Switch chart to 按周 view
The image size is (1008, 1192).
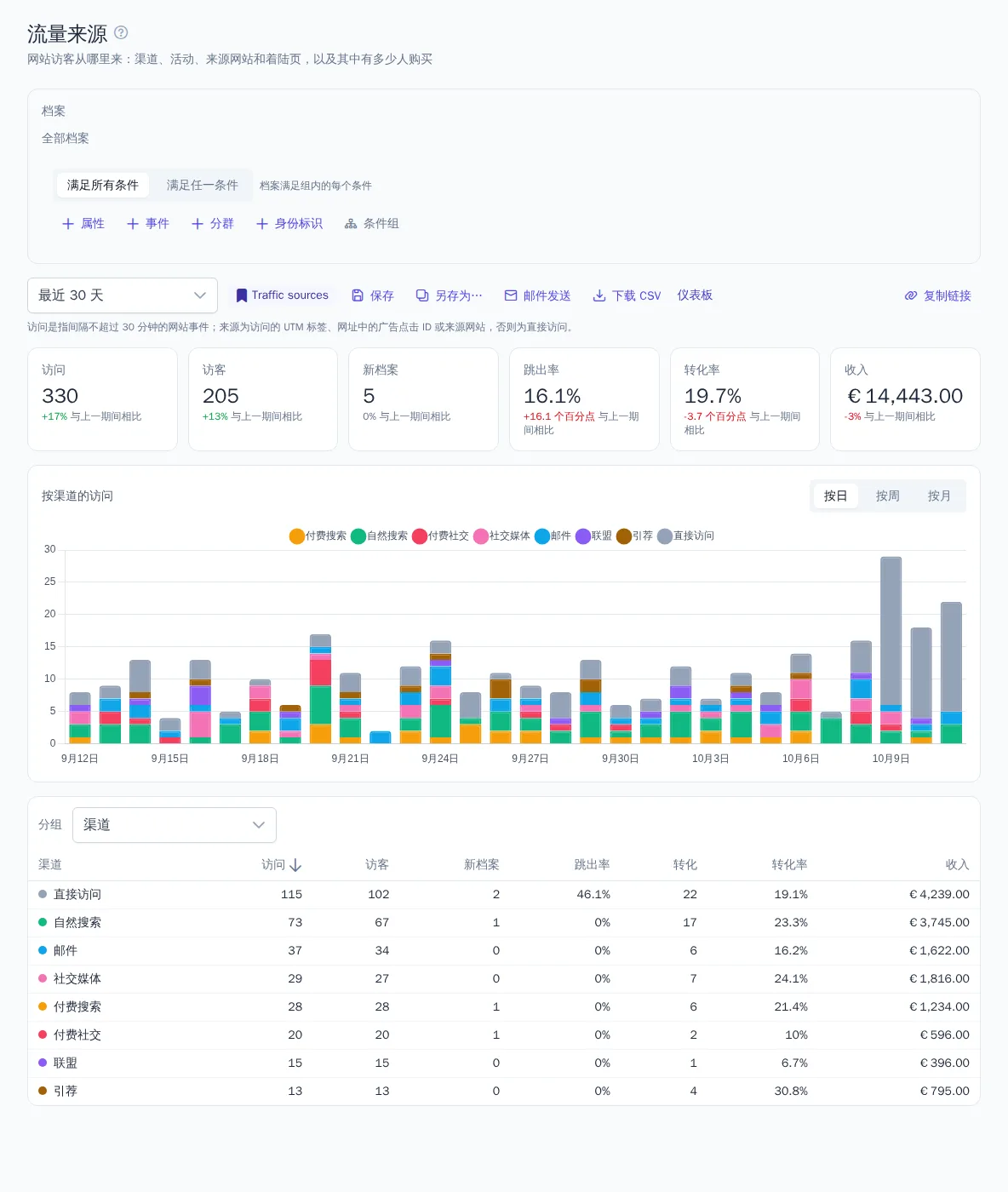click(x=888, y=496)
